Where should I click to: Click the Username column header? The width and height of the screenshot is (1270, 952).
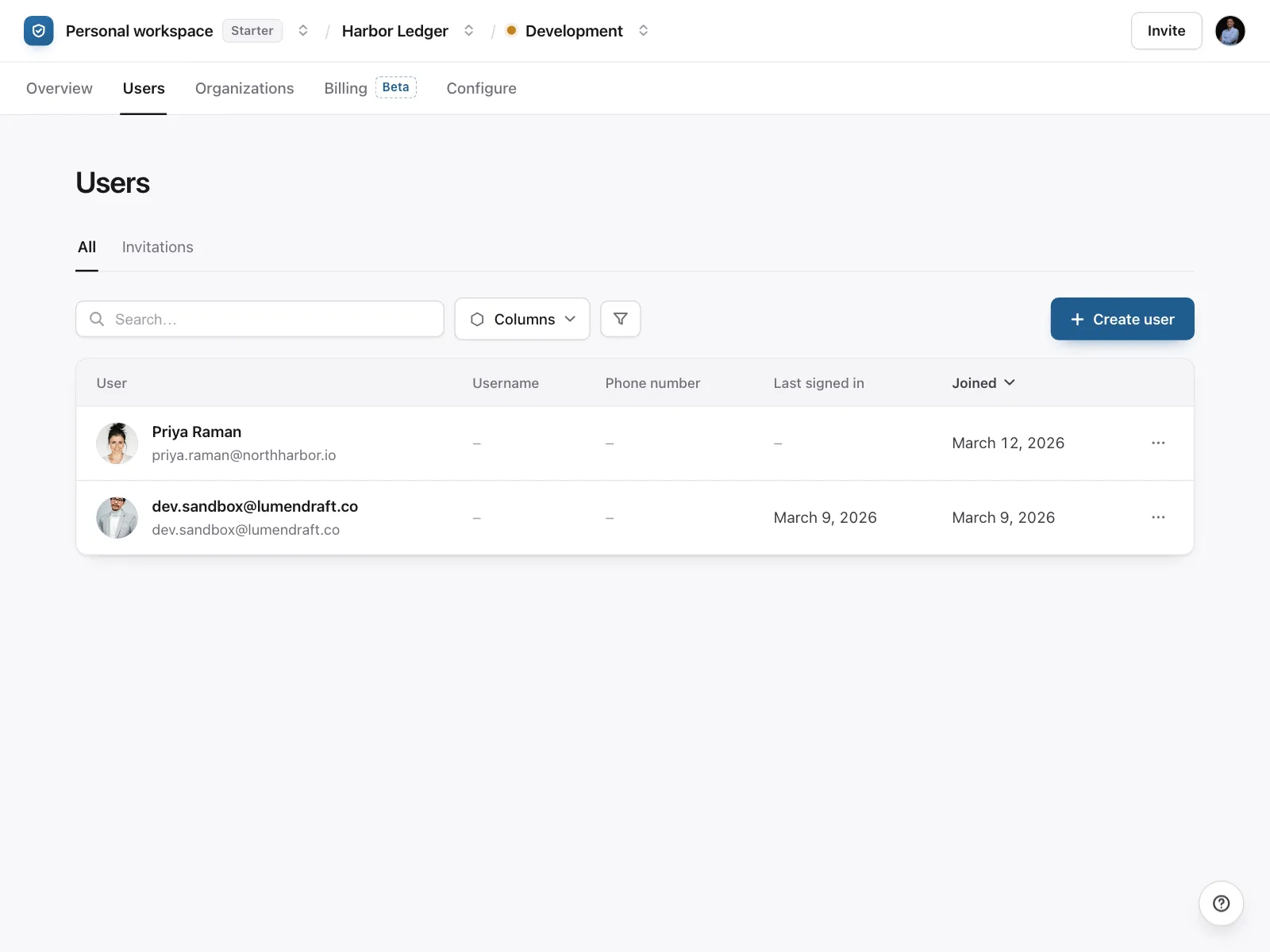click(x=506, y=383)
